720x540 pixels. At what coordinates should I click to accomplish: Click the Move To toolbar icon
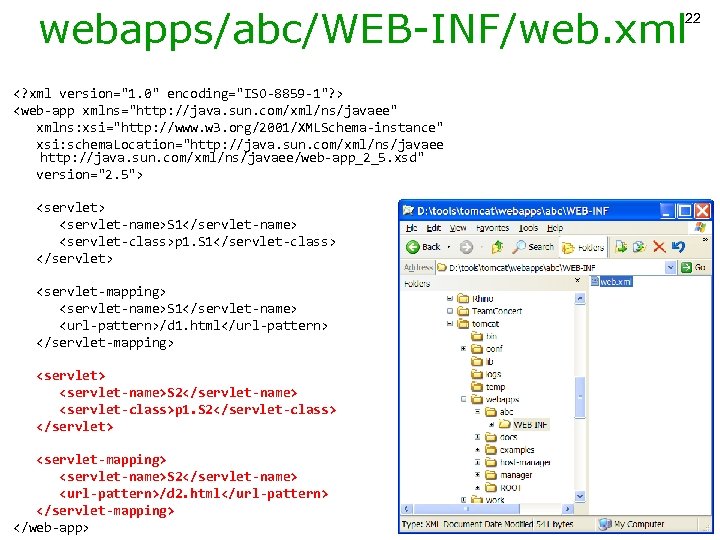pos(621,247)
